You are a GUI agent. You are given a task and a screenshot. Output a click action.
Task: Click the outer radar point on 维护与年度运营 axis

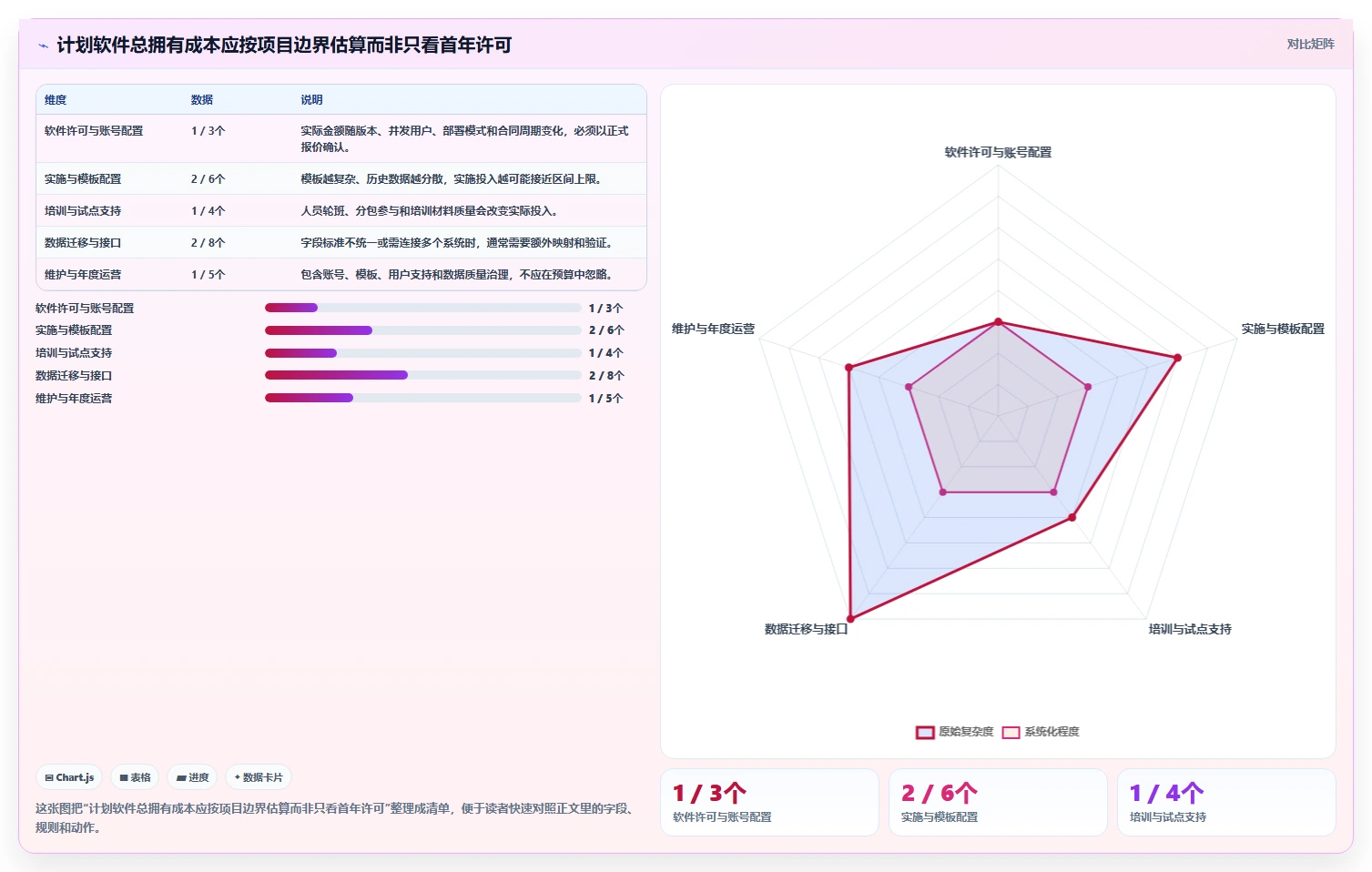(849, 368)
